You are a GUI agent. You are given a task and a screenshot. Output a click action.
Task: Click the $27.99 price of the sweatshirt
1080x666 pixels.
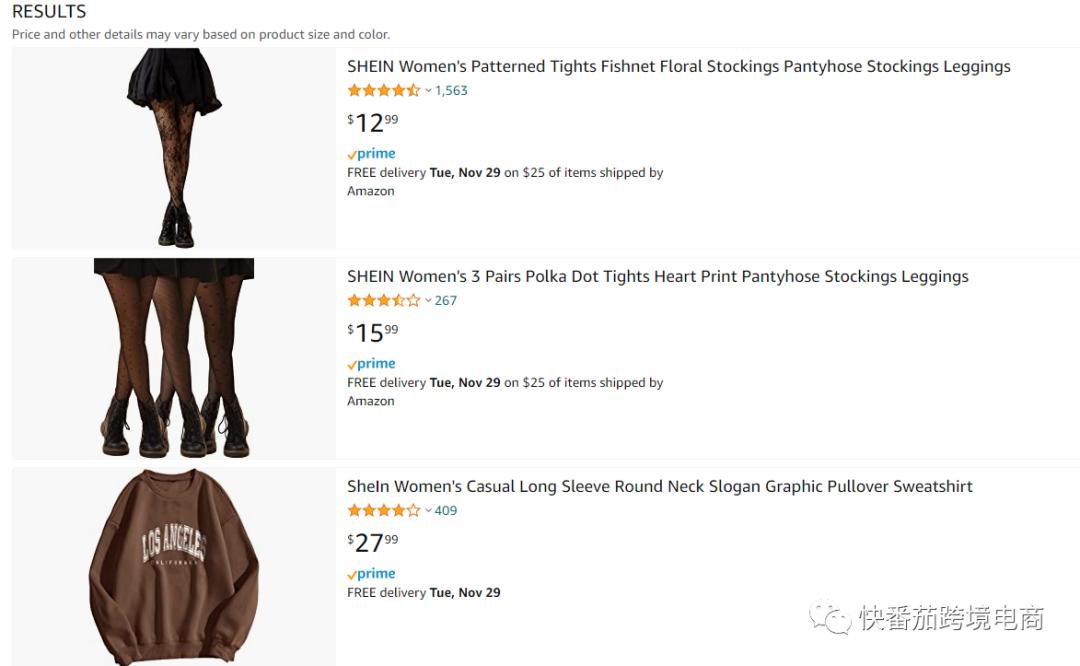(x=372, y=543)
